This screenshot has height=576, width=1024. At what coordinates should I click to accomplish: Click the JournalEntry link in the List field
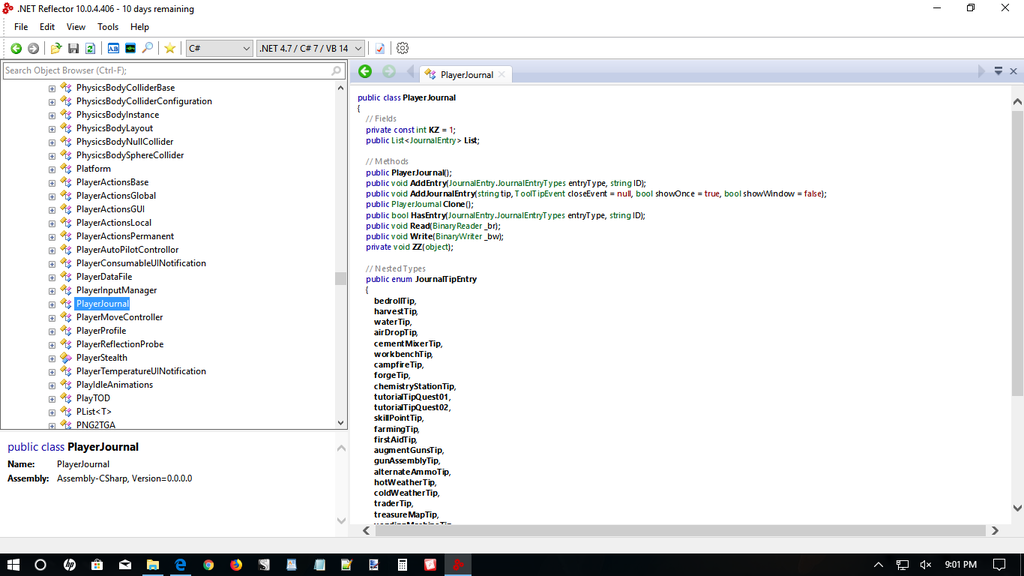[x=434, y=140]
